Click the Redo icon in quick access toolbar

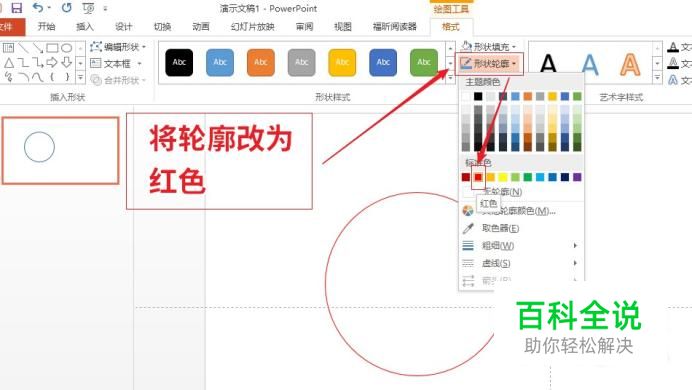(x=67, y=8)
